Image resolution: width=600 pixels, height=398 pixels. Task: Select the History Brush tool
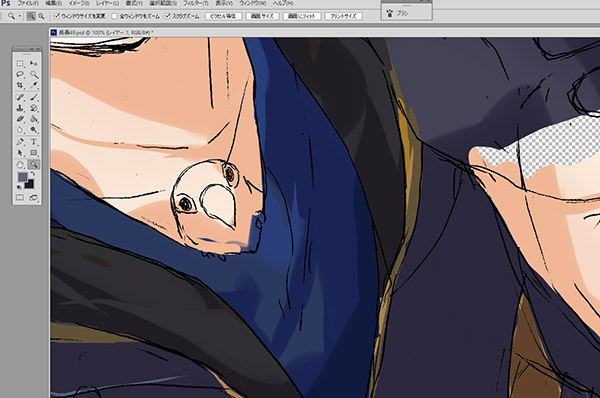point(34,108)
